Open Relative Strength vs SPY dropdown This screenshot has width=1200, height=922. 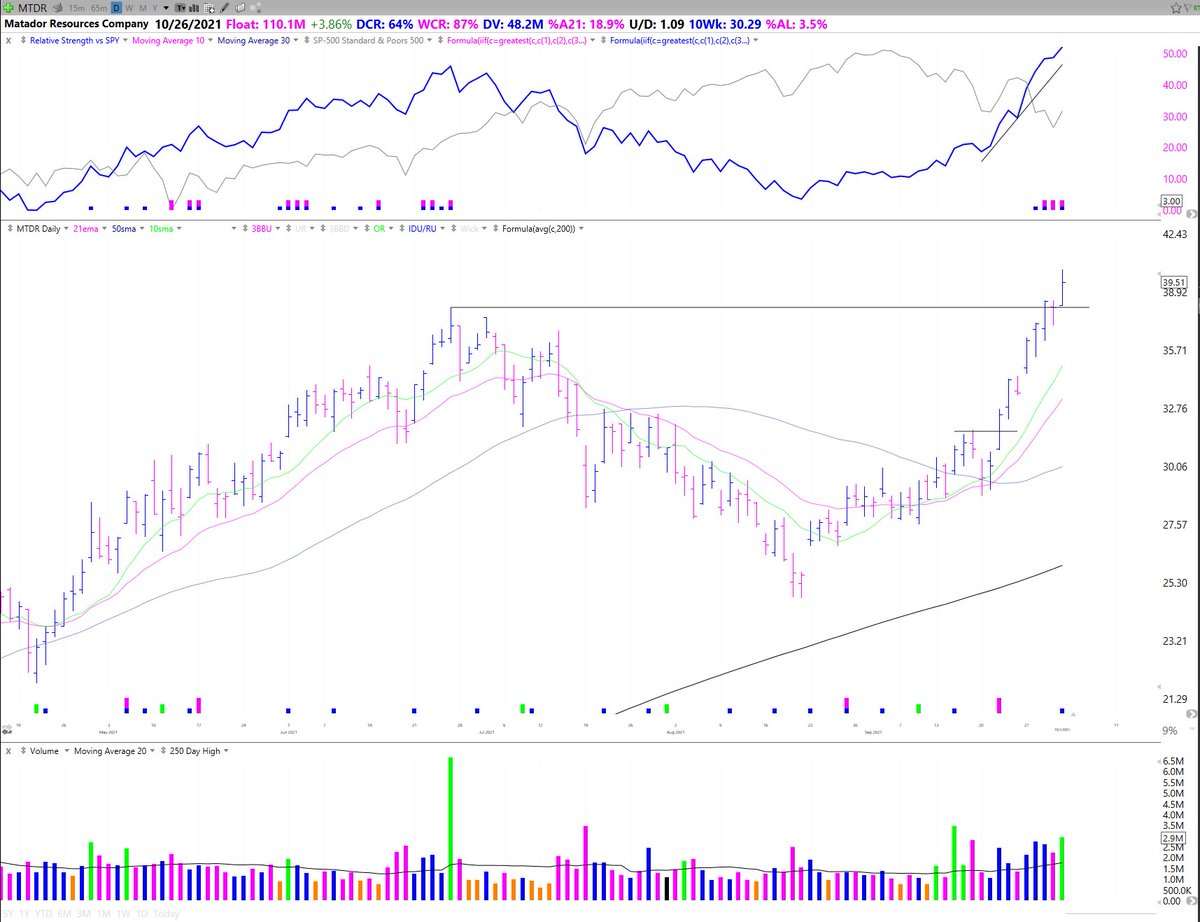pyautogui.click(x=126, y=40)
